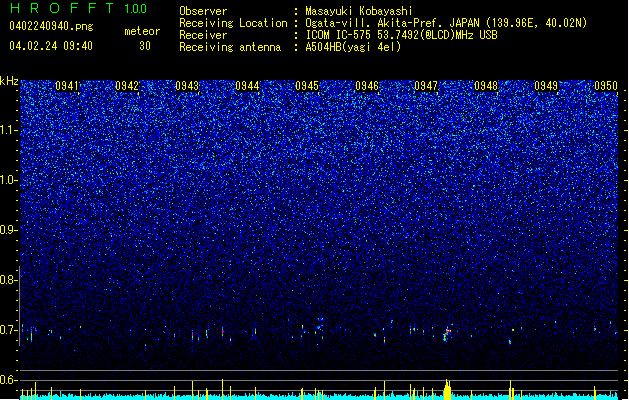Click the 0944 time marker
The width and height of the screenshot is (629, 400).
[247, 86]
